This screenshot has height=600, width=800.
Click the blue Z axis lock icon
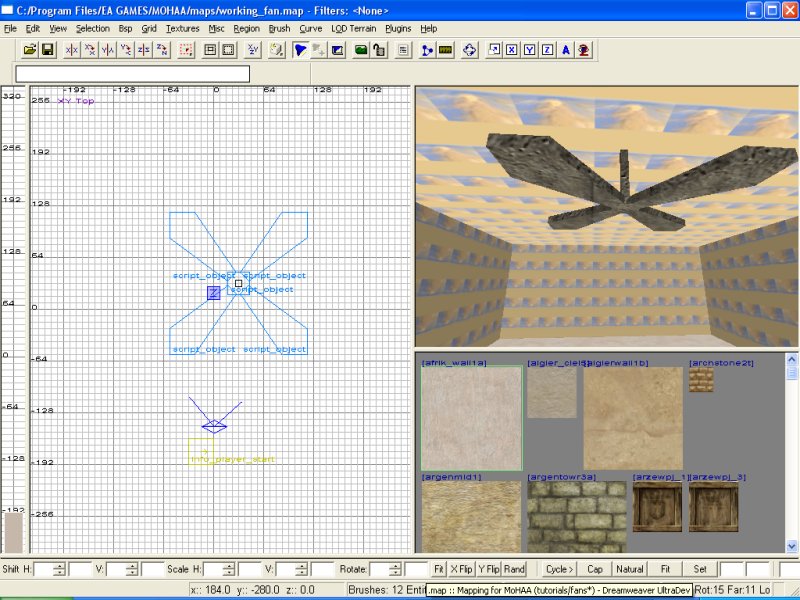click(x=547, y=49)
